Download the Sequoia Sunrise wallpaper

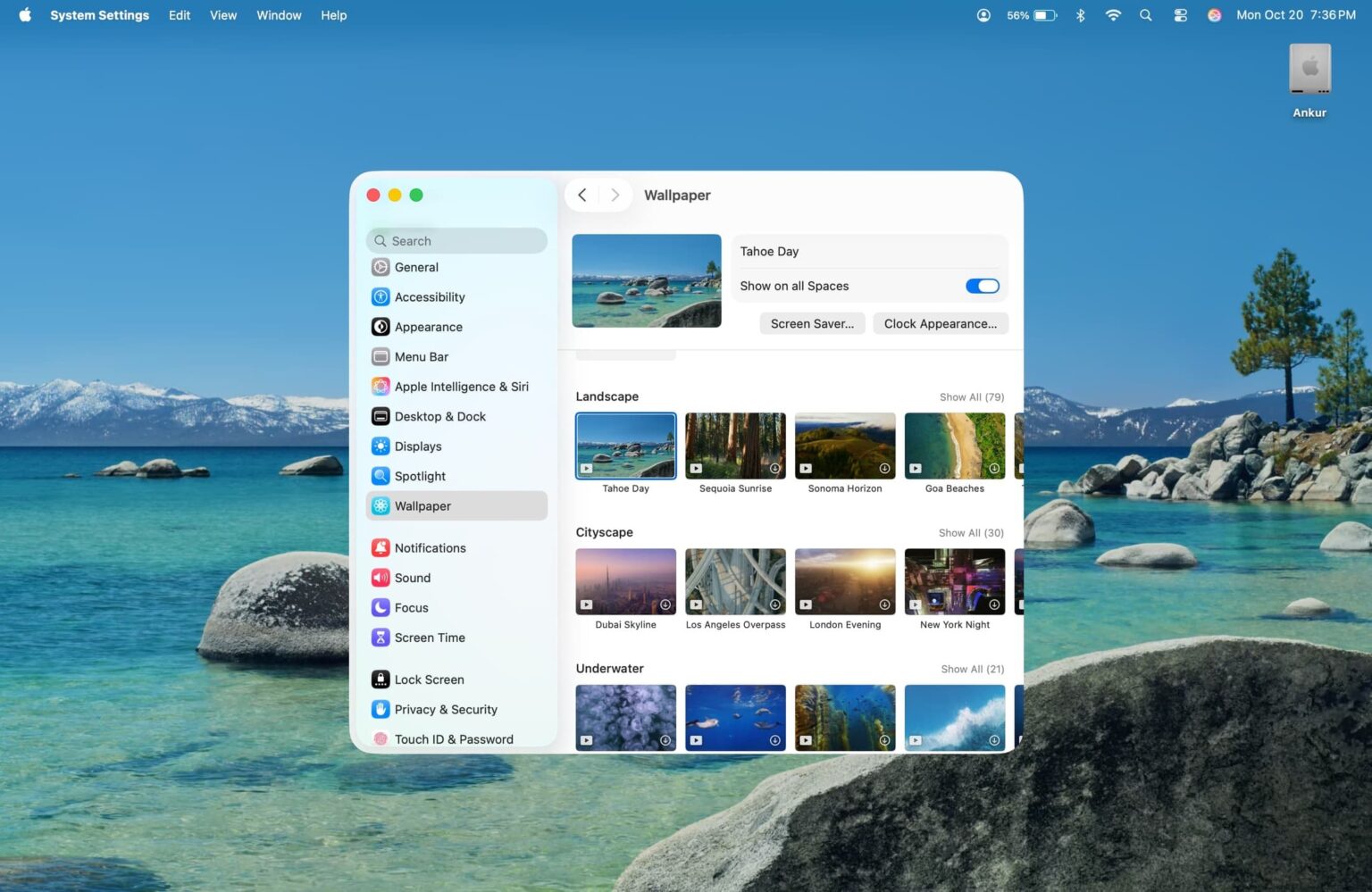click(x=774, y=469)
